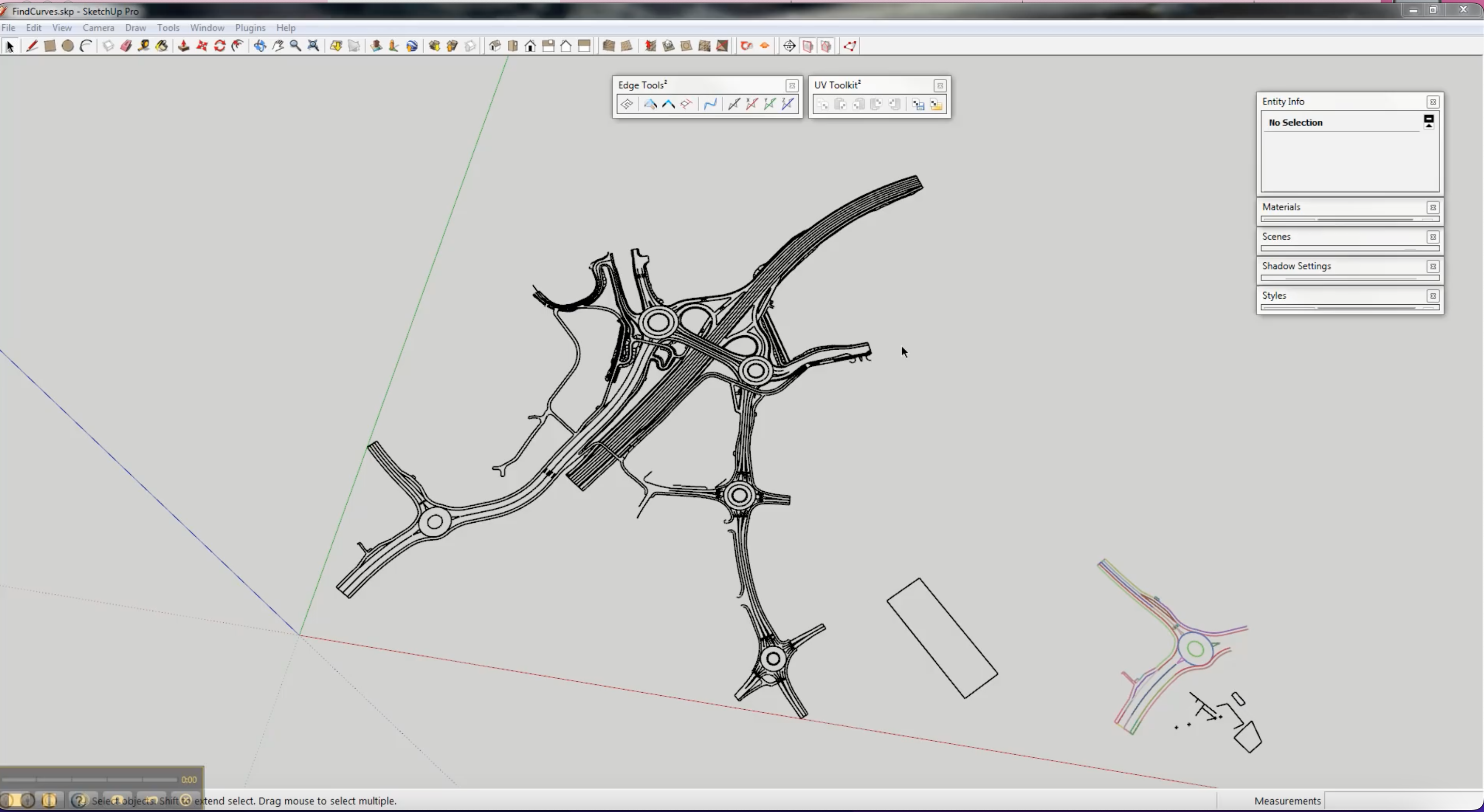Select the Eraser tool
Image resolution: width=1484 pixels, height=812 pixels.
126,46
